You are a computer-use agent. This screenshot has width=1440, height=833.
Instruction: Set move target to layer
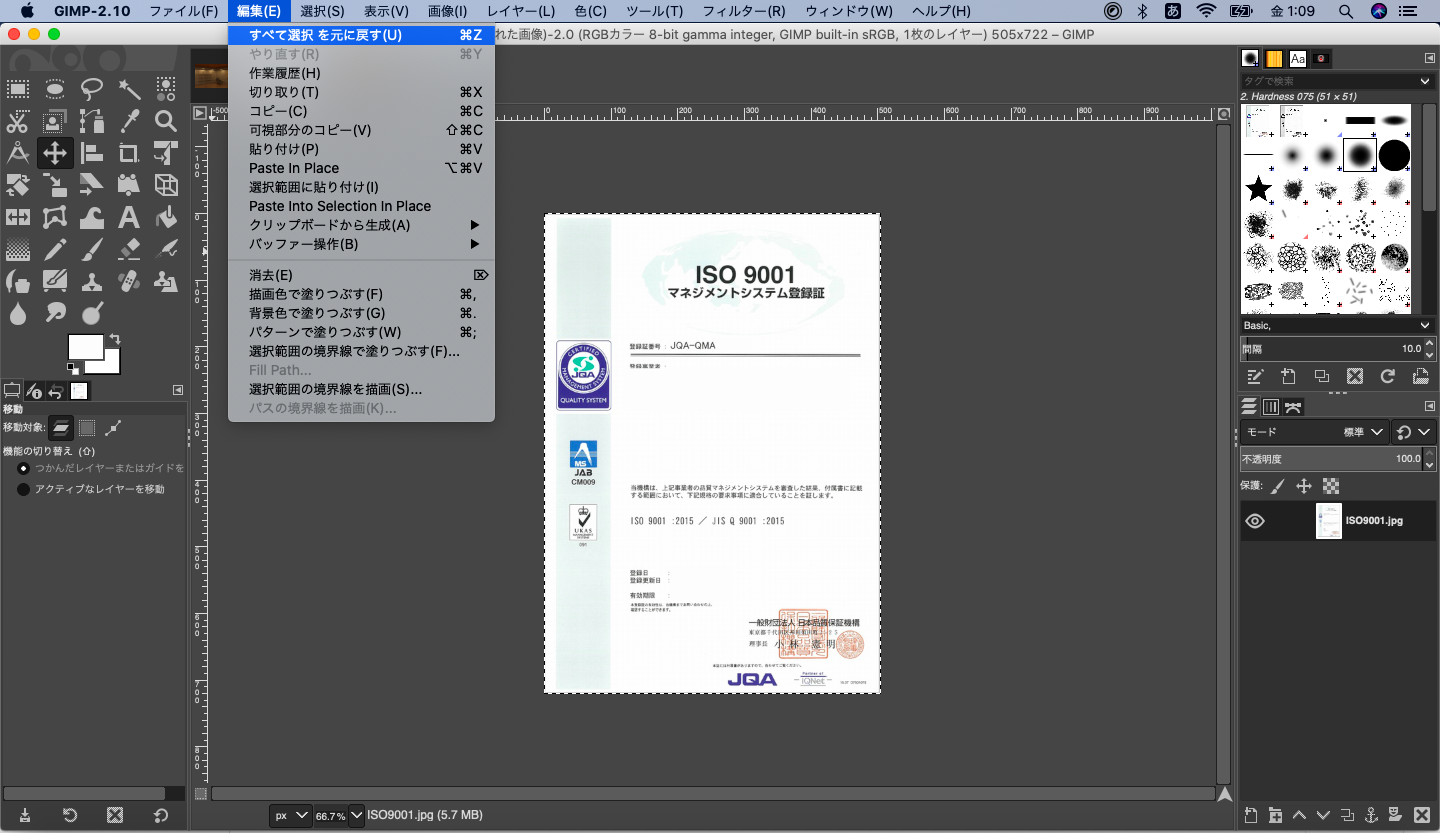click(x=61, y=428)
